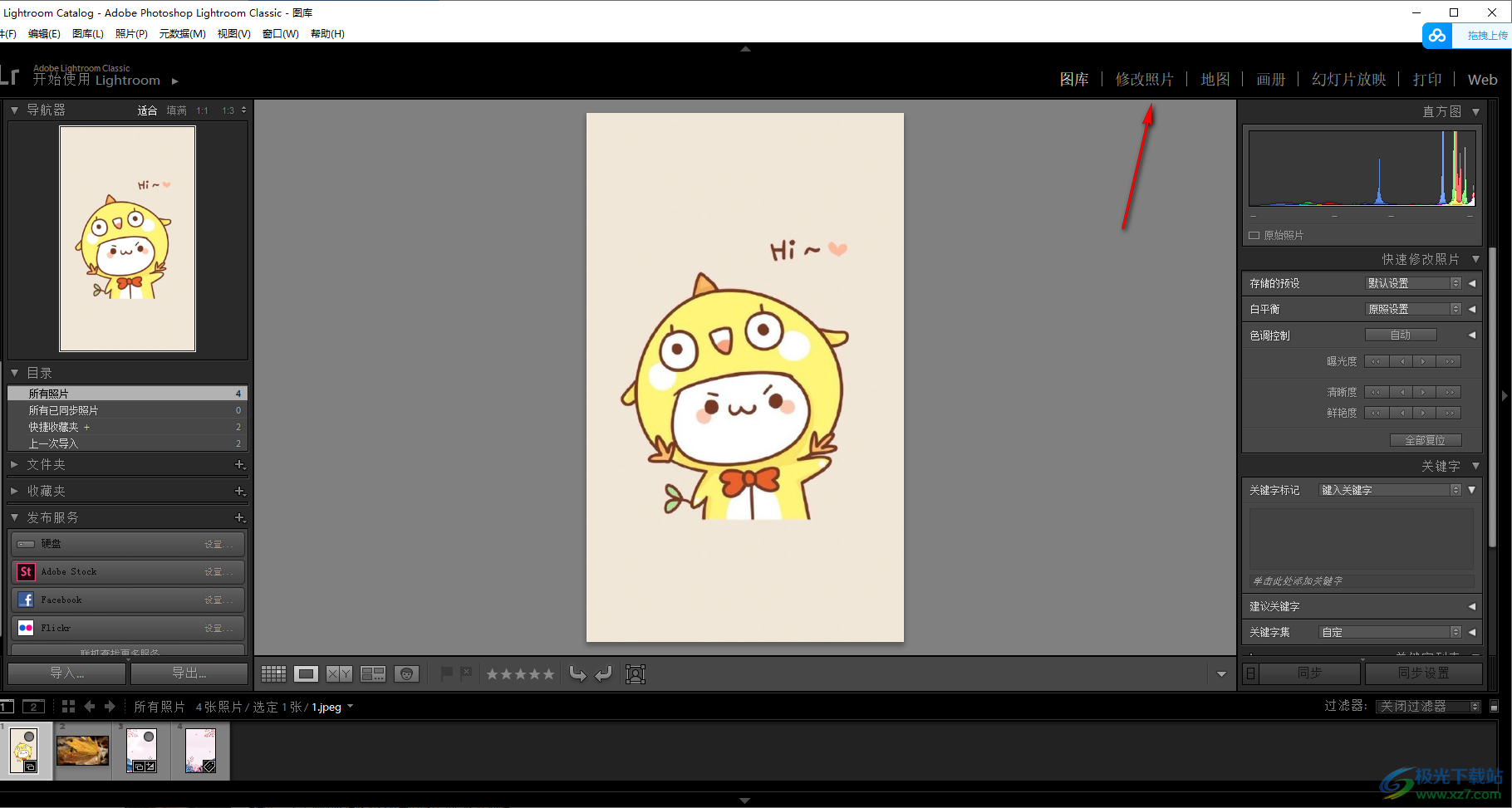Switch to loupe view in toolbar
The width and height of the screenshot is (1512, 808).
coord(306,673)
